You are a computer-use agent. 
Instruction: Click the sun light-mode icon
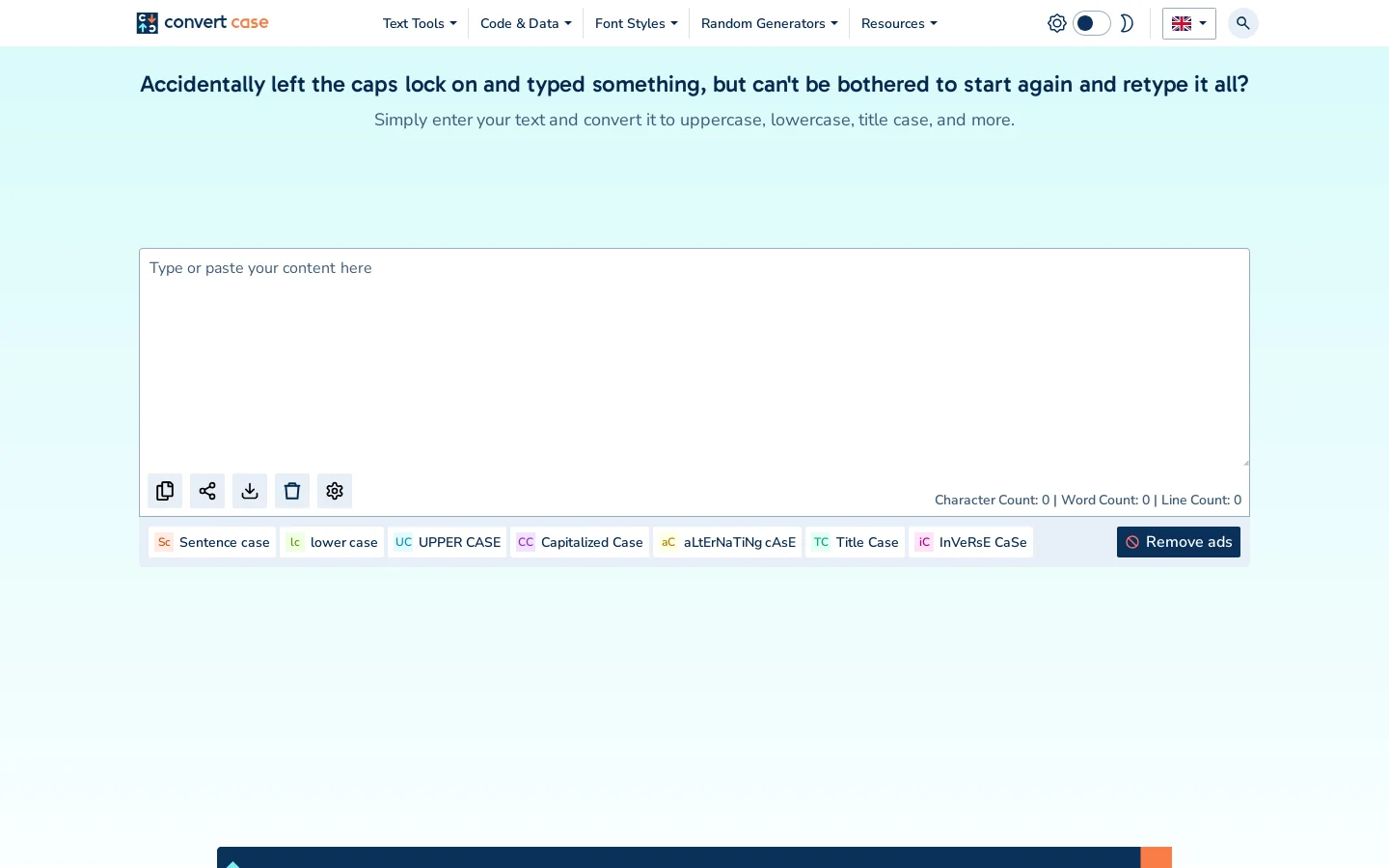1057,23
